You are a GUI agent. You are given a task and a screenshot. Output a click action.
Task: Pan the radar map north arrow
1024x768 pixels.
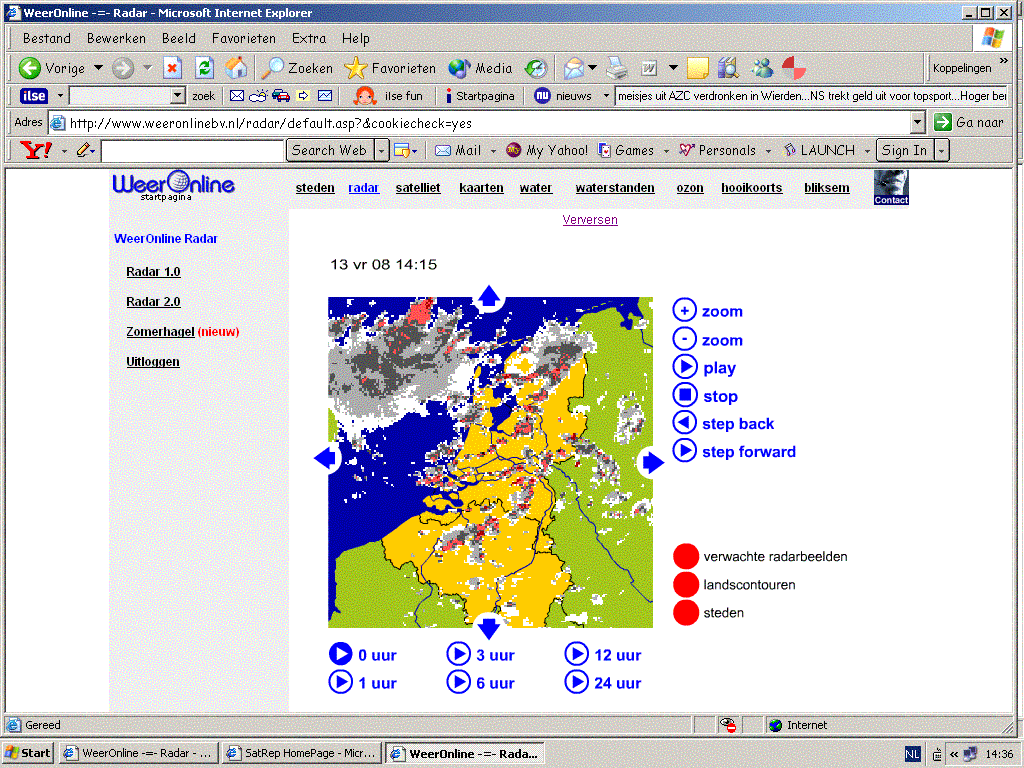tap(489, 297)
